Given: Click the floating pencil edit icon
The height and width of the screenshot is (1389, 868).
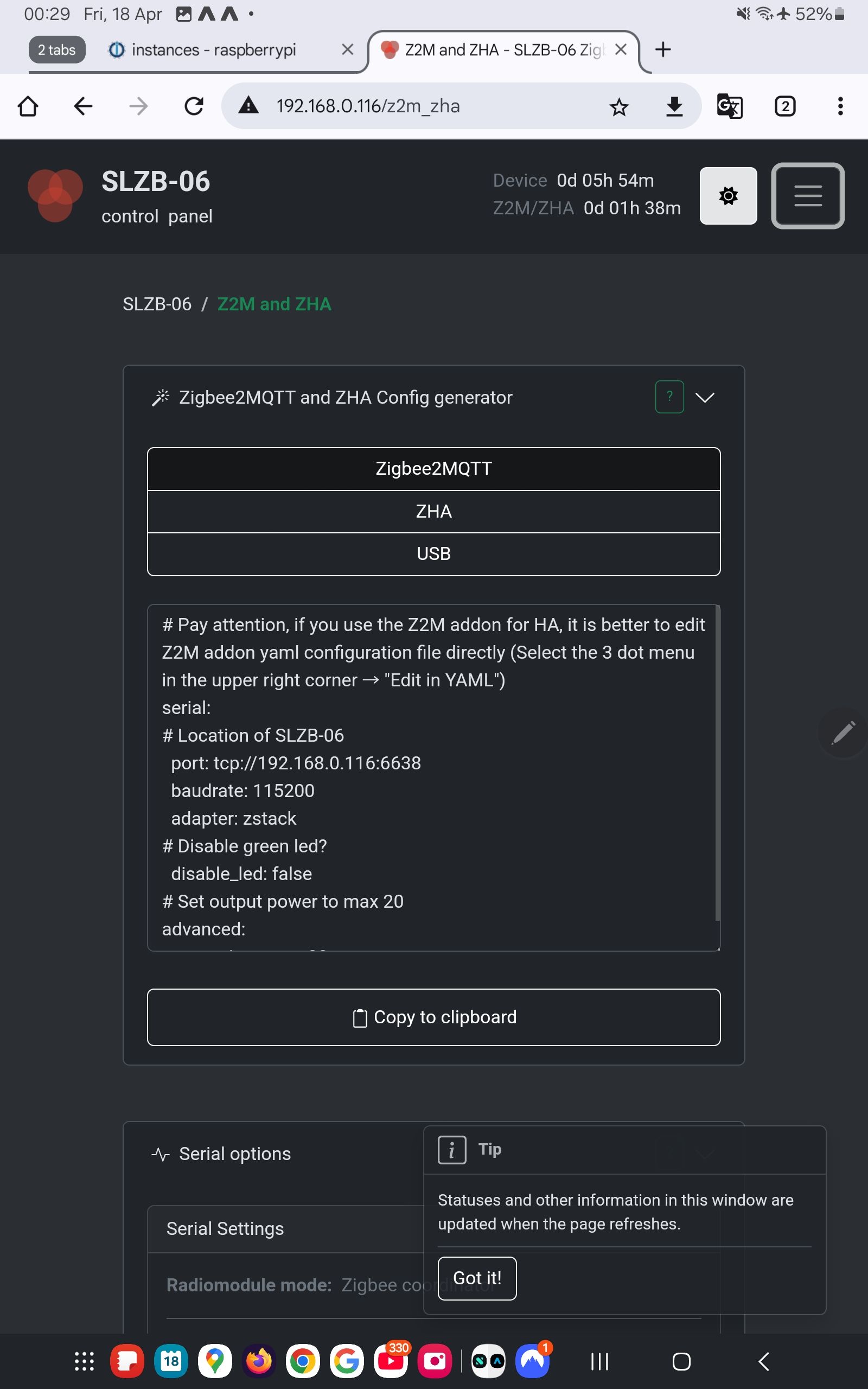Looking at the screenshot, I should click(843, 732).
